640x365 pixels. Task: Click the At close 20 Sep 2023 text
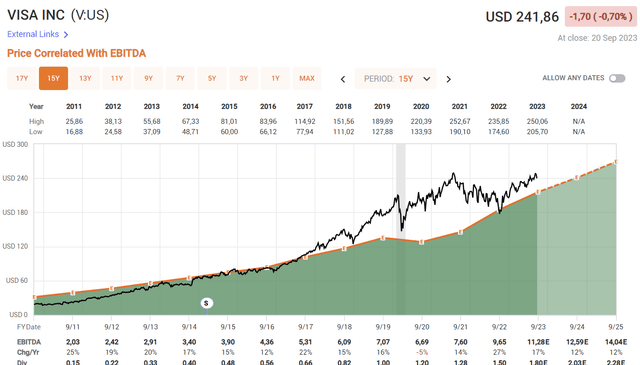597,38
